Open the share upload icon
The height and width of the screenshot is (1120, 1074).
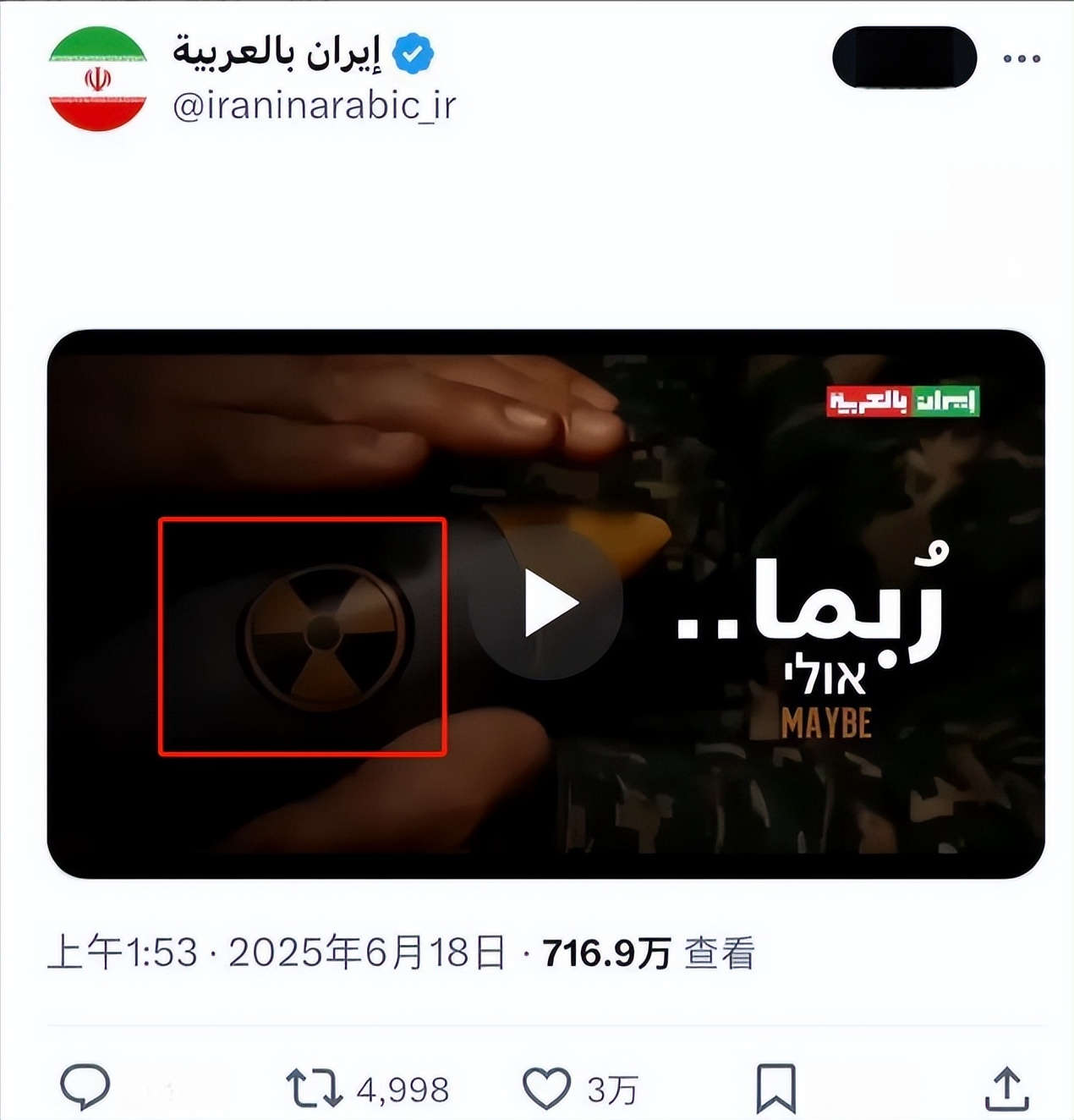pos(1006,1088)
